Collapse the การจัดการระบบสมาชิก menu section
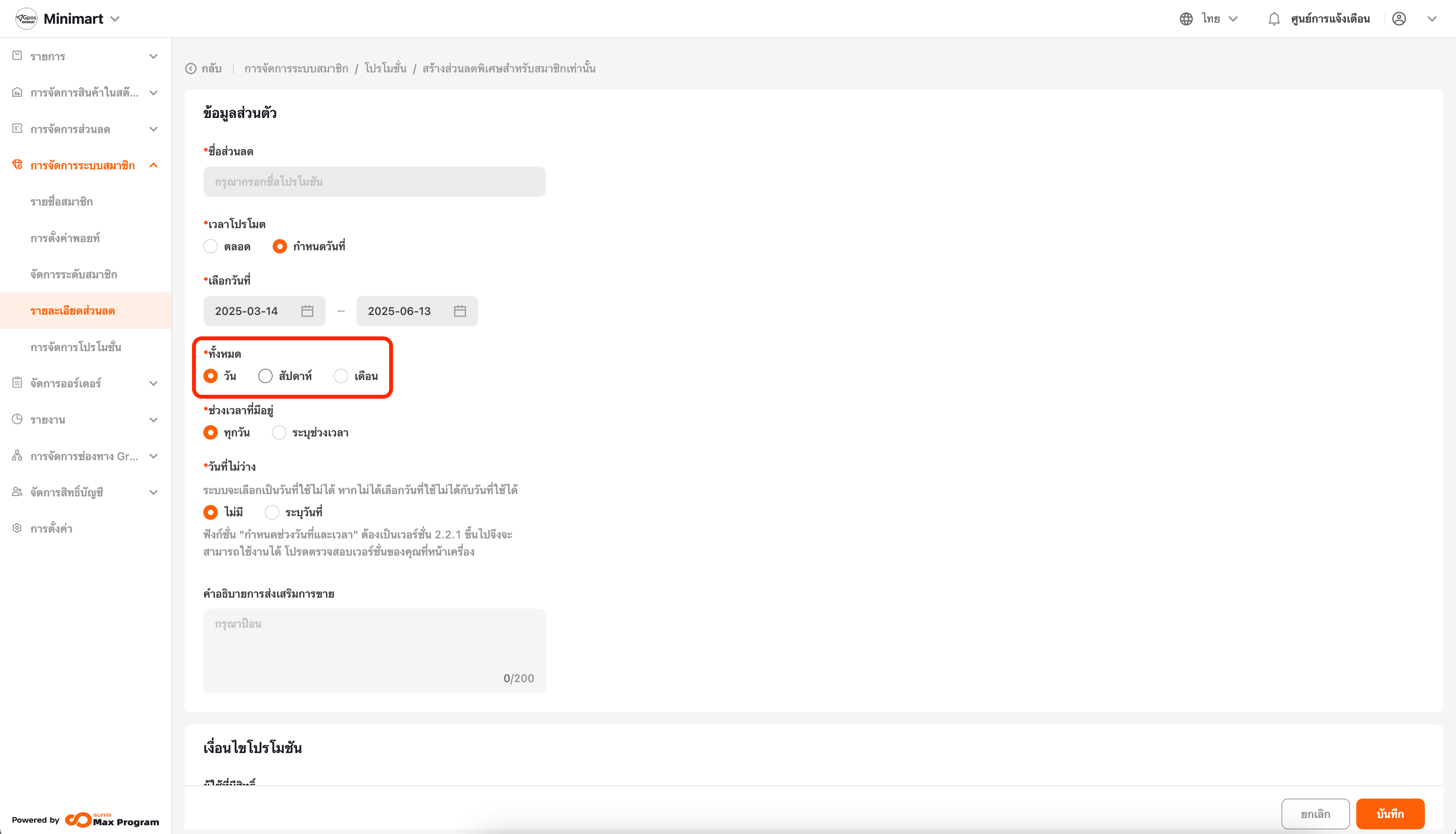This screenshot has height=834, width=1456. tap(153, 165)
